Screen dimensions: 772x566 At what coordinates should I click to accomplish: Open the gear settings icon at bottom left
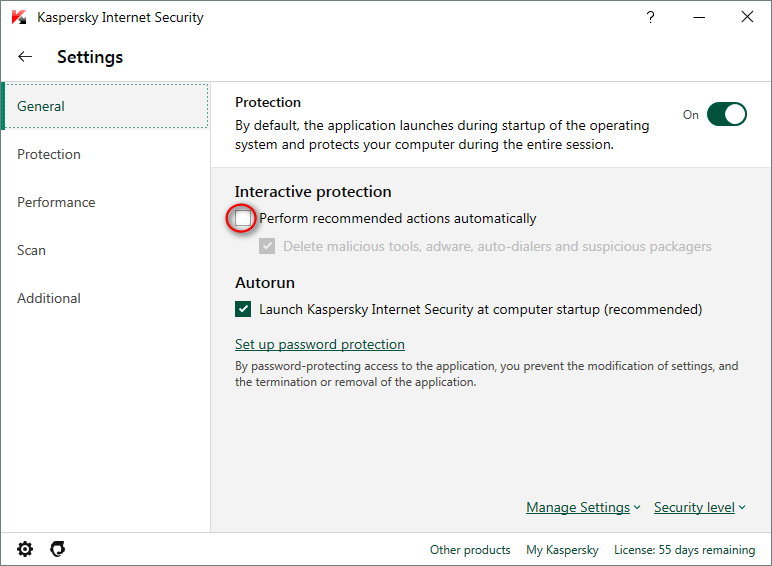[x=25, y=549]
